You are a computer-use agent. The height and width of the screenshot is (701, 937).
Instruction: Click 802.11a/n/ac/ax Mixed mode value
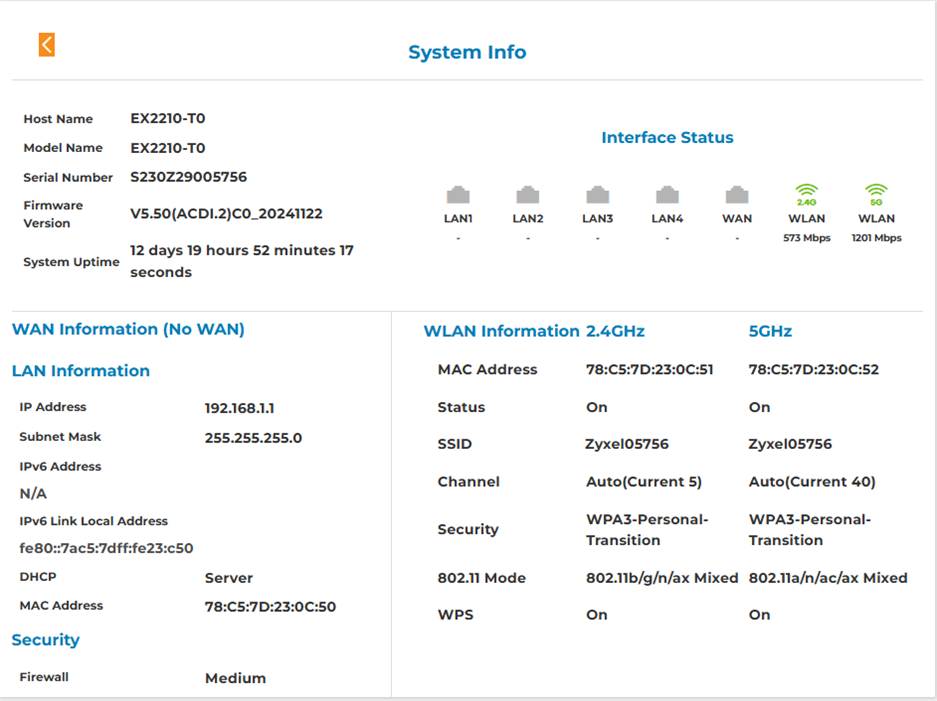[x=828, y=578]
